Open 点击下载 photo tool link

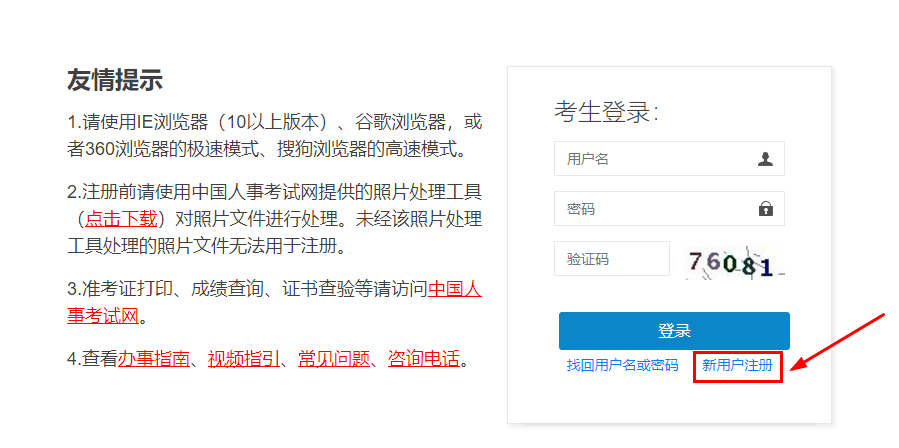pyautogui.click(x=120, y=219)
